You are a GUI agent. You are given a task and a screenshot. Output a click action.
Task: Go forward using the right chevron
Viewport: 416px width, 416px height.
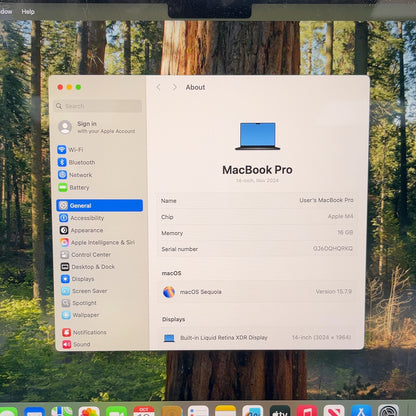pyautogui.click(x=174, y=87)
